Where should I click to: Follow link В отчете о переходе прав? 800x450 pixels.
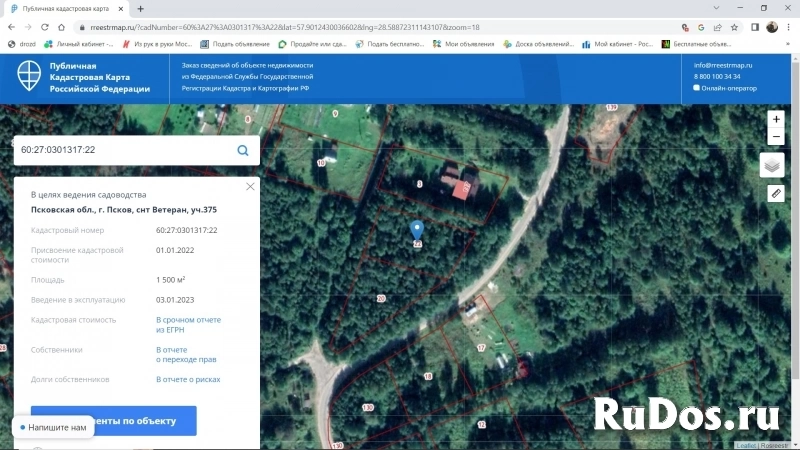coord(186,355)
